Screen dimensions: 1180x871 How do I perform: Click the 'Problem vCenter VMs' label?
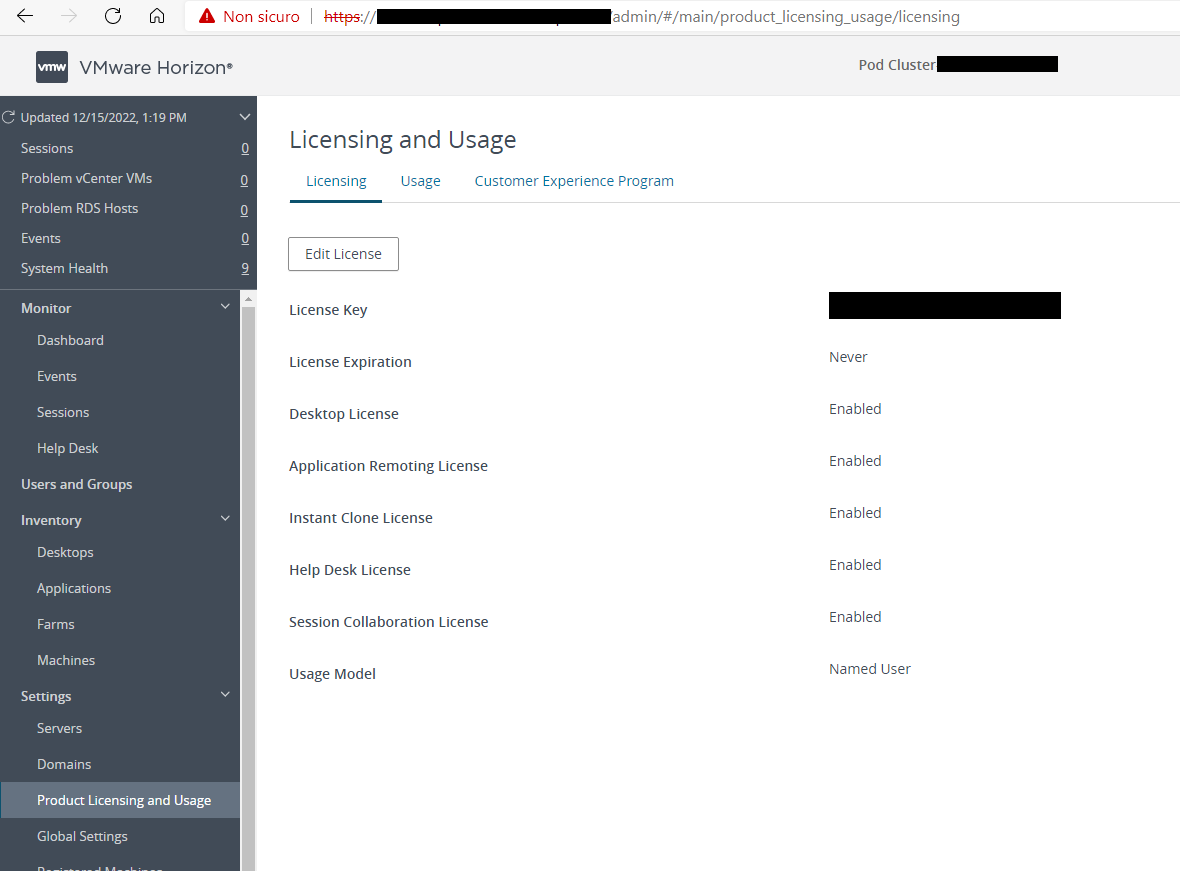87,178
